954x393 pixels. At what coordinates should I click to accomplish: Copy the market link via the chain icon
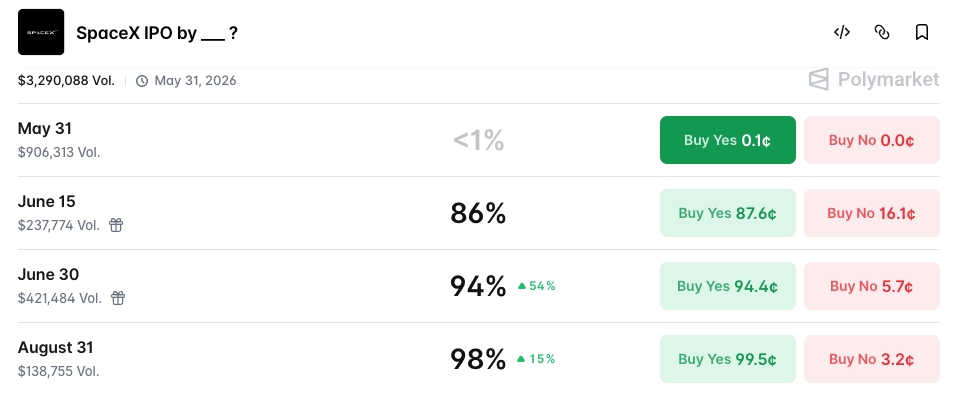[882, 32]
